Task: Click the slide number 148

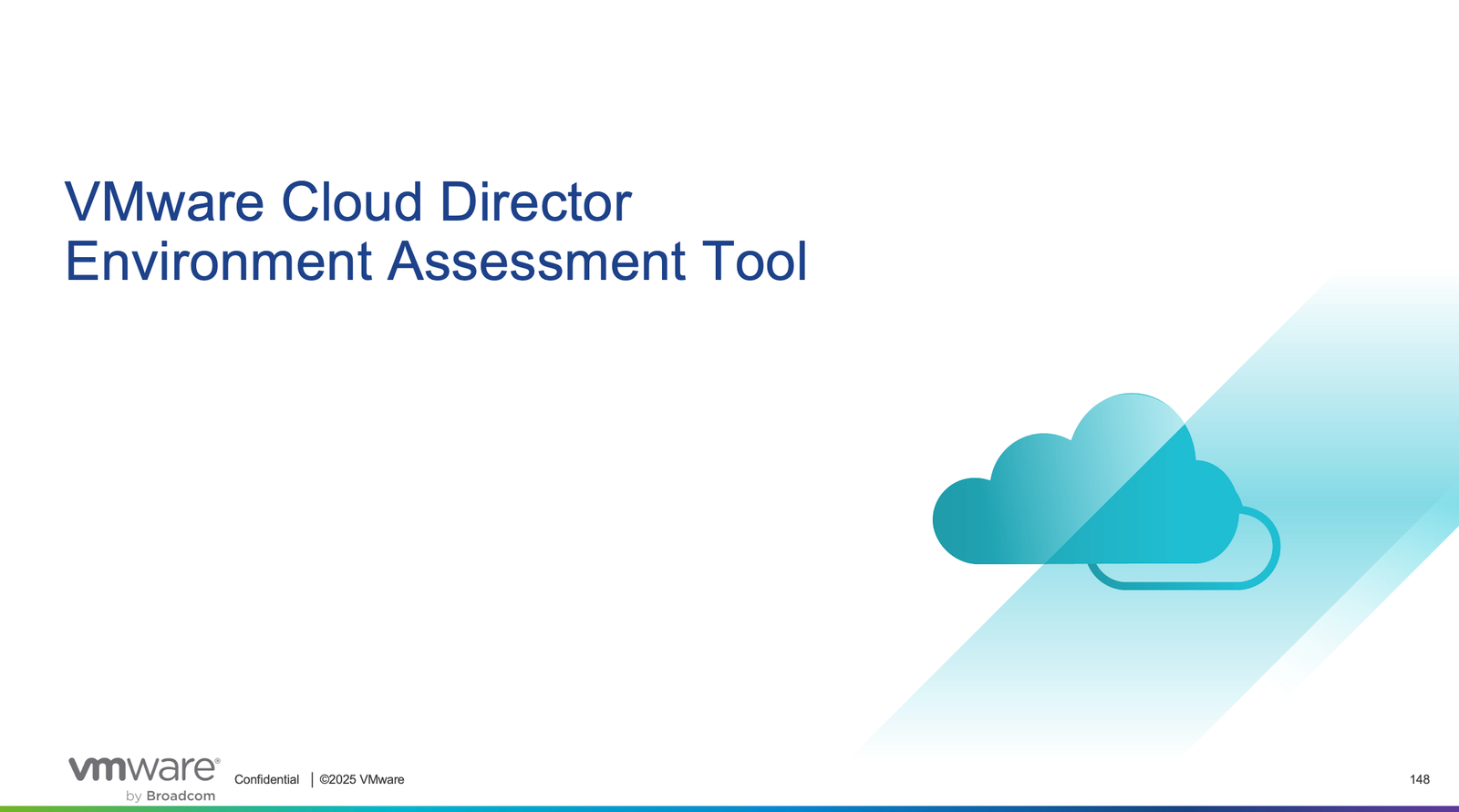Action: [x=1420, y=779]
